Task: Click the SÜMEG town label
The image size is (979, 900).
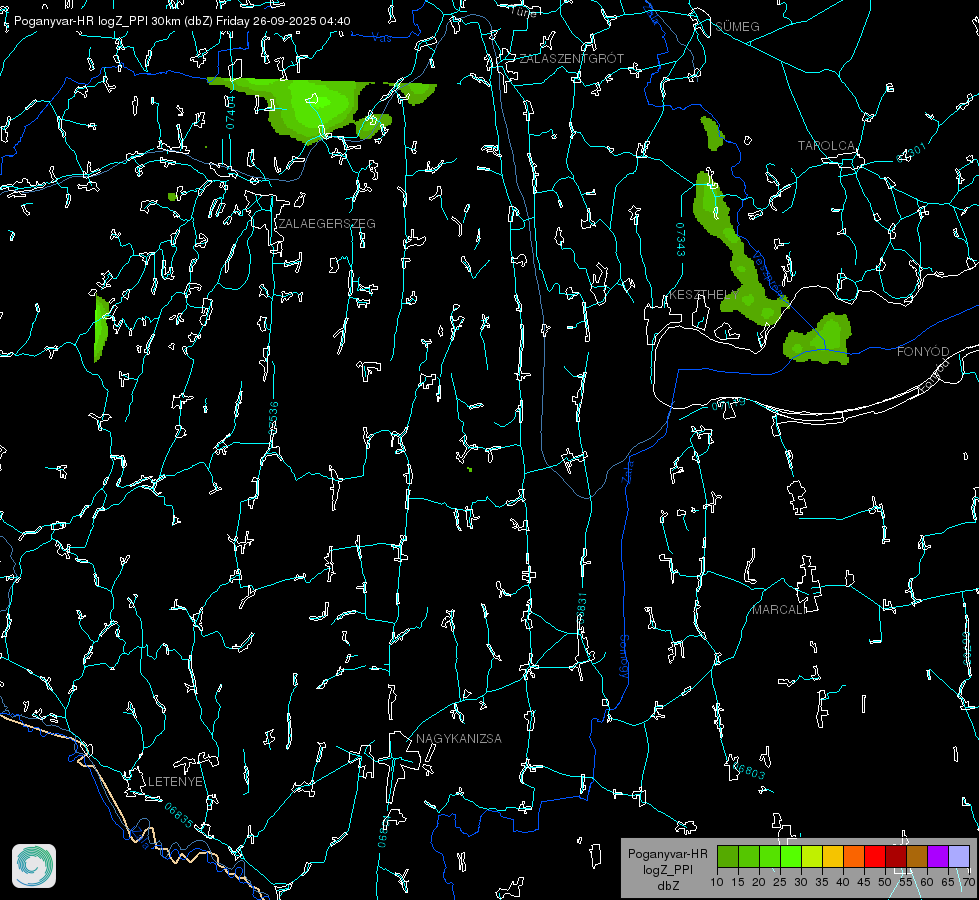Action: pyautogui.click(x=737, y=27)
